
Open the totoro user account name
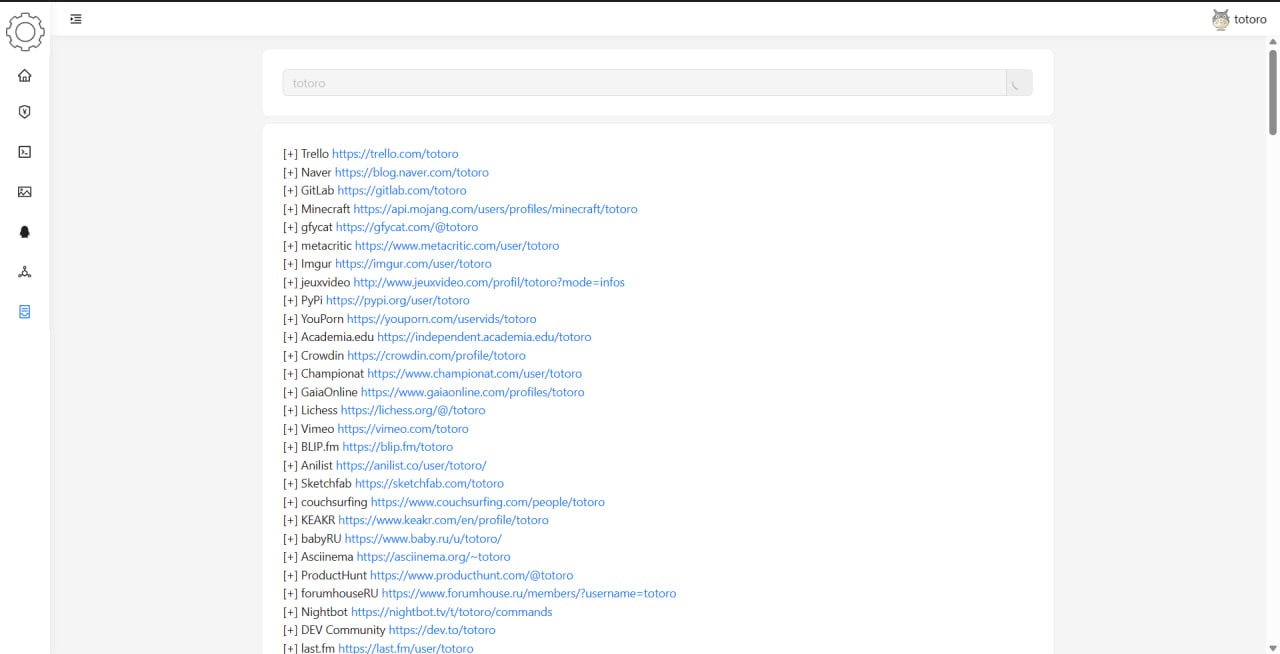(x=1250, y=19)
